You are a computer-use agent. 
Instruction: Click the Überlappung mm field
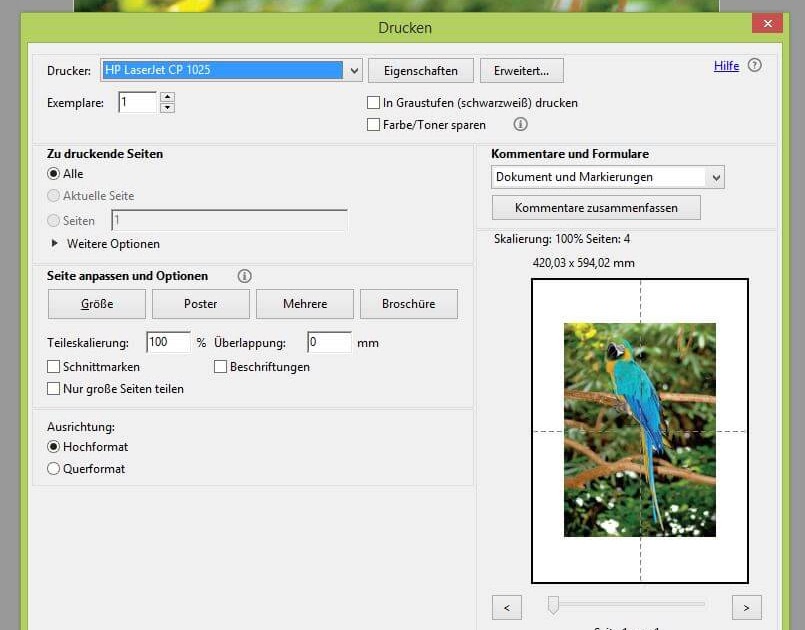(x=330, y=342)
